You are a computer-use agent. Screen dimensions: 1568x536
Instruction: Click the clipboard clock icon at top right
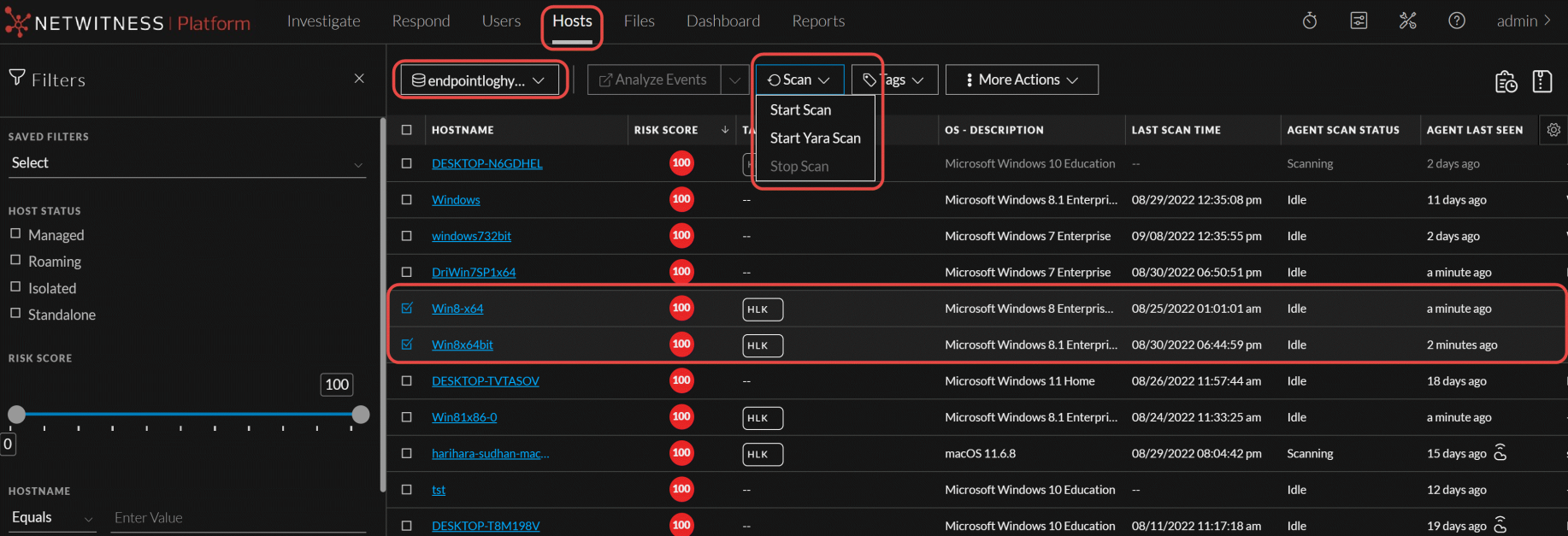pyautogui.click(x=1506, y=81)
